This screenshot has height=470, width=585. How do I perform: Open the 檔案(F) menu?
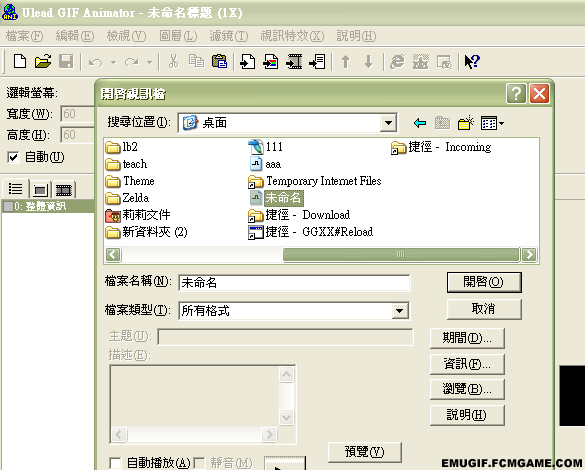click(x=24, y=36)
